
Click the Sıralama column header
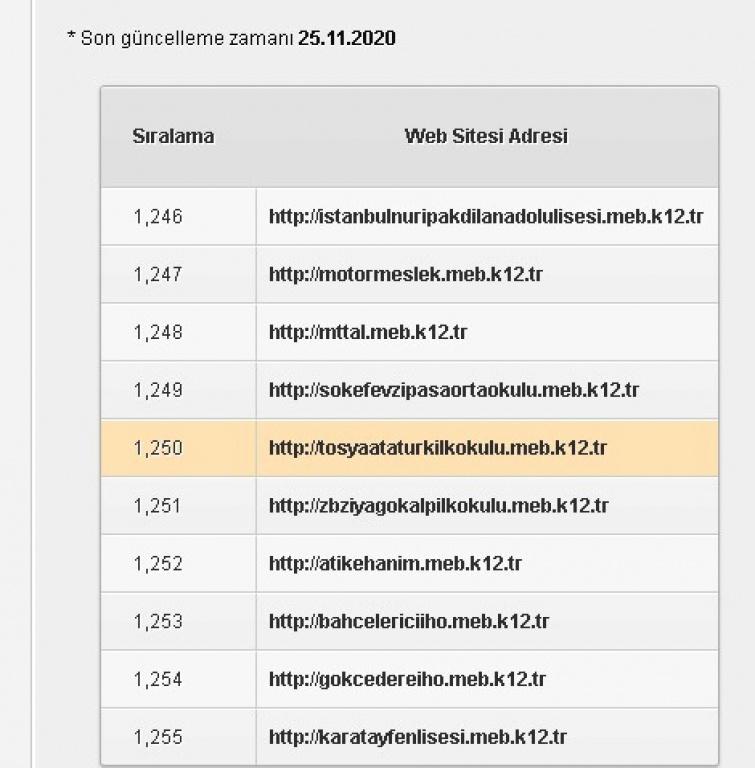click(173, 136)
